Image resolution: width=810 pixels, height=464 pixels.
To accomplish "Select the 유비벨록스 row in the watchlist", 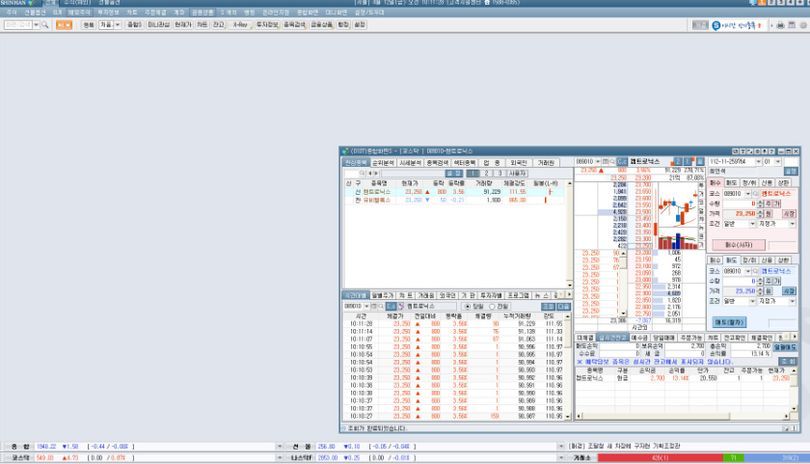I will tap(455, 200).
